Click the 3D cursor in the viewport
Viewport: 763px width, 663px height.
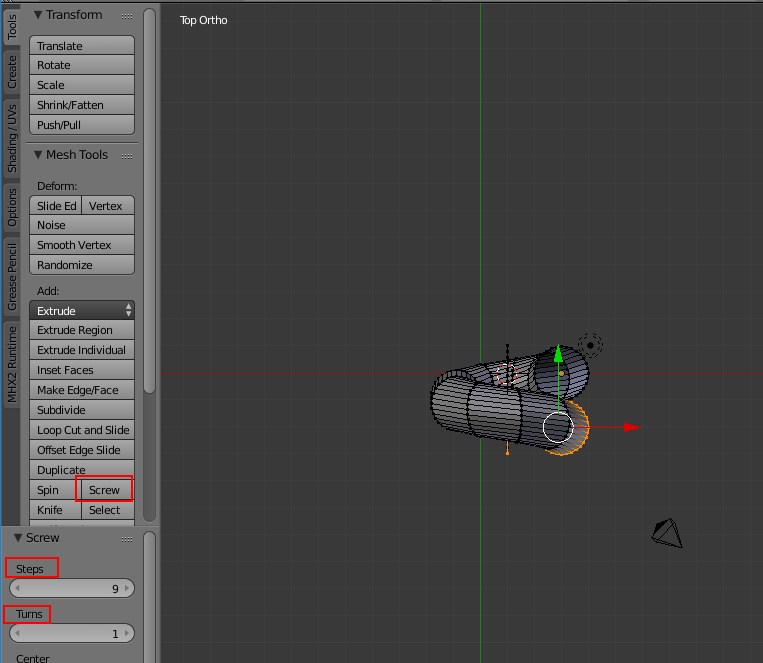(x=507, y=375)
